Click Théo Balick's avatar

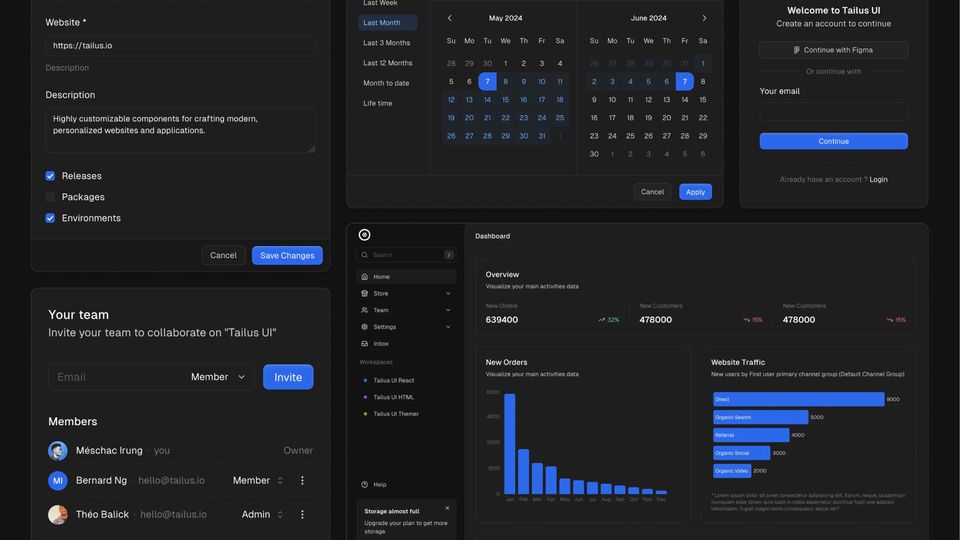coord(58,514)
